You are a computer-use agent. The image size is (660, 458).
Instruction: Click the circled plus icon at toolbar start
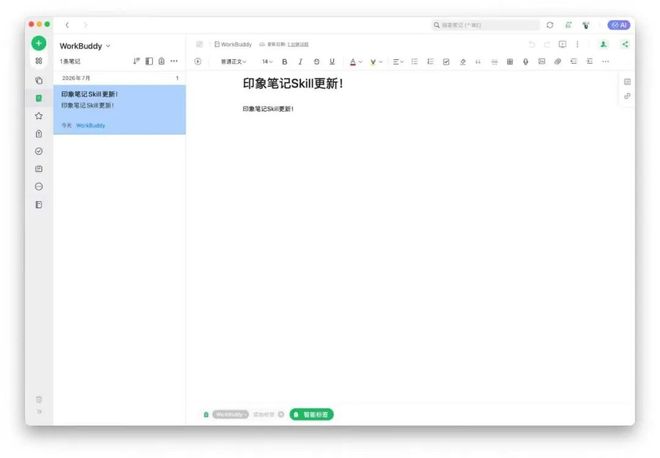(x=198, y=61)
